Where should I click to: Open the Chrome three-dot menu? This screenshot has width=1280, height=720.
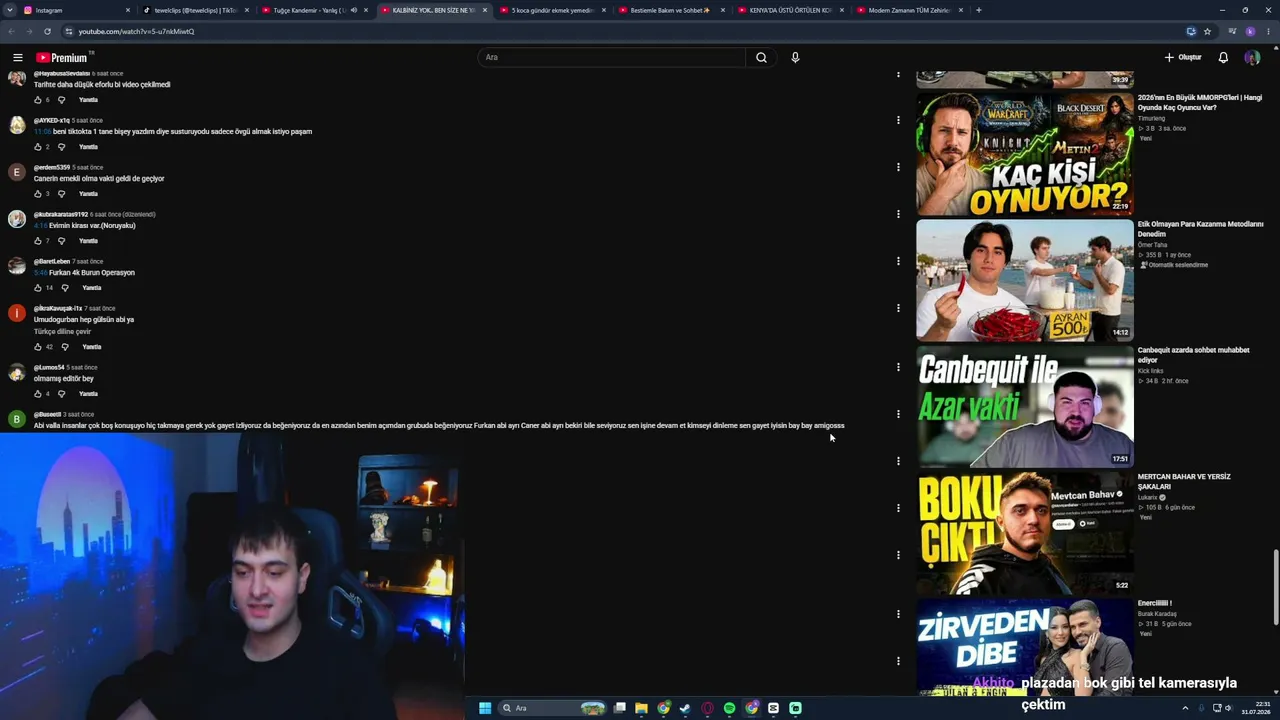[1268, 31]
